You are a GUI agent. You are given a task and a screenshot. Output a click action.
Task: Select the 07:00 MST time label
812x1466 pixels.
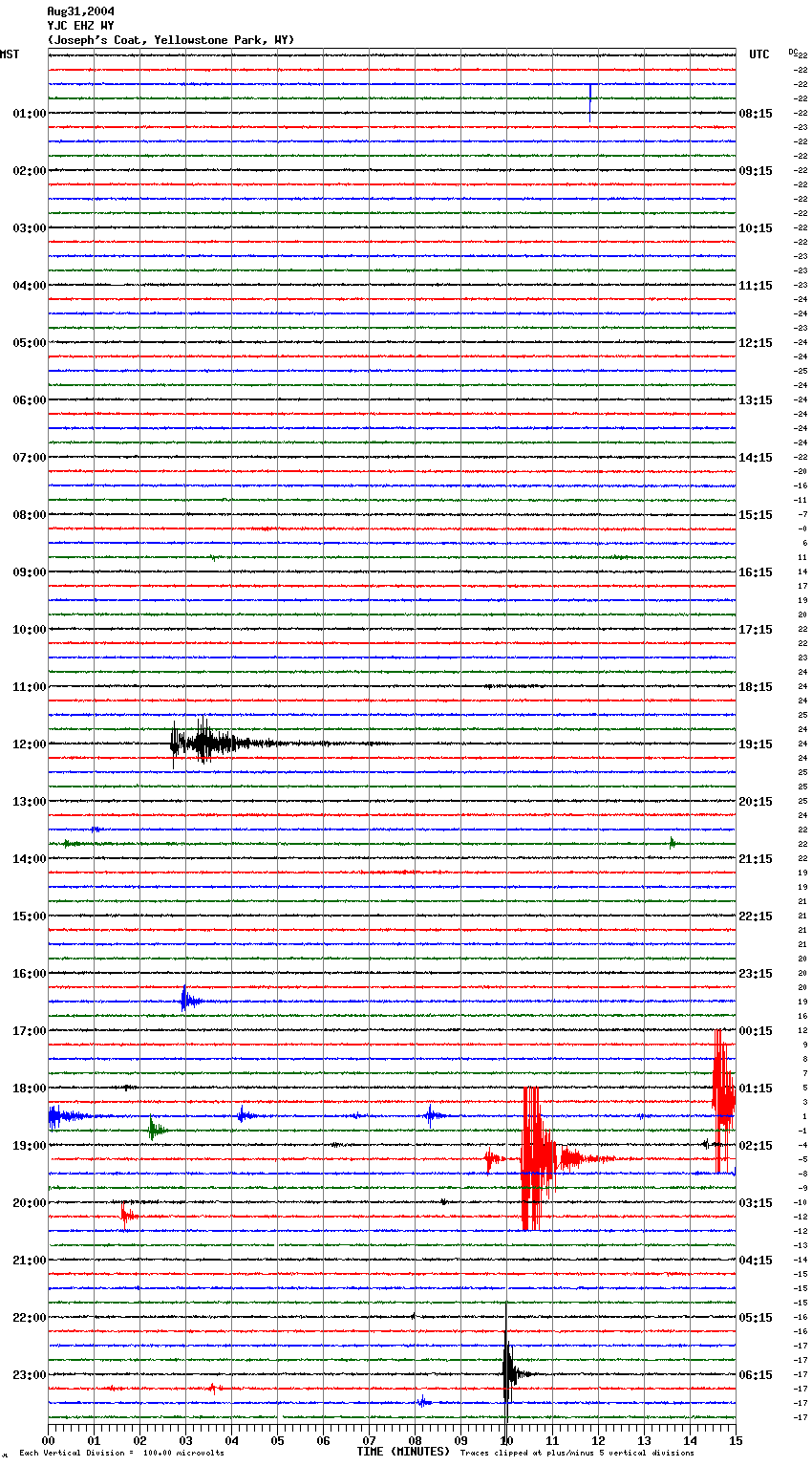click(x=30, y=457)
